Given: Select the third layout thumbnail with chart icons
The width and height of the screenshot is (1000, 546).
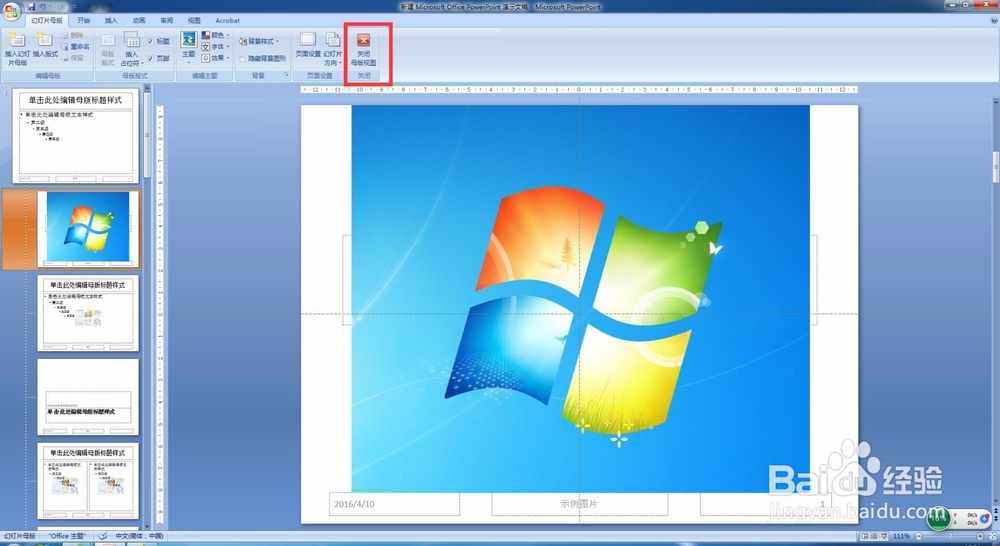Looking at the screenshot, I should (88, 313).
